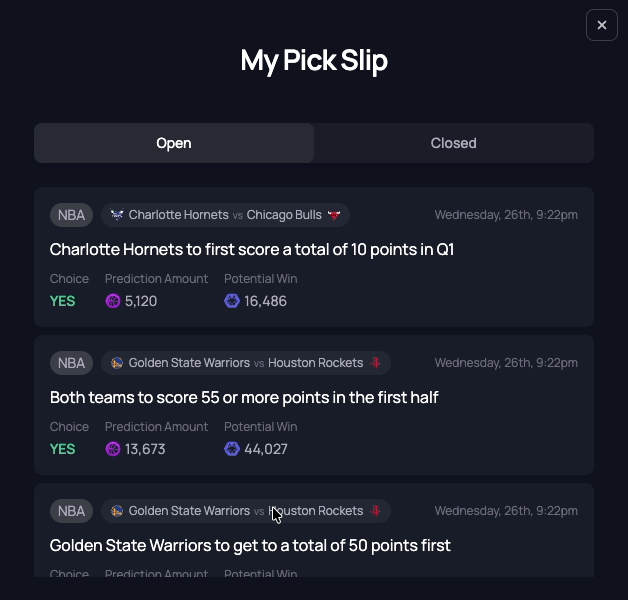Click blue token icon beside 44,027
Image resolution: width=628 pixels, height=600 pixels.
232,449
